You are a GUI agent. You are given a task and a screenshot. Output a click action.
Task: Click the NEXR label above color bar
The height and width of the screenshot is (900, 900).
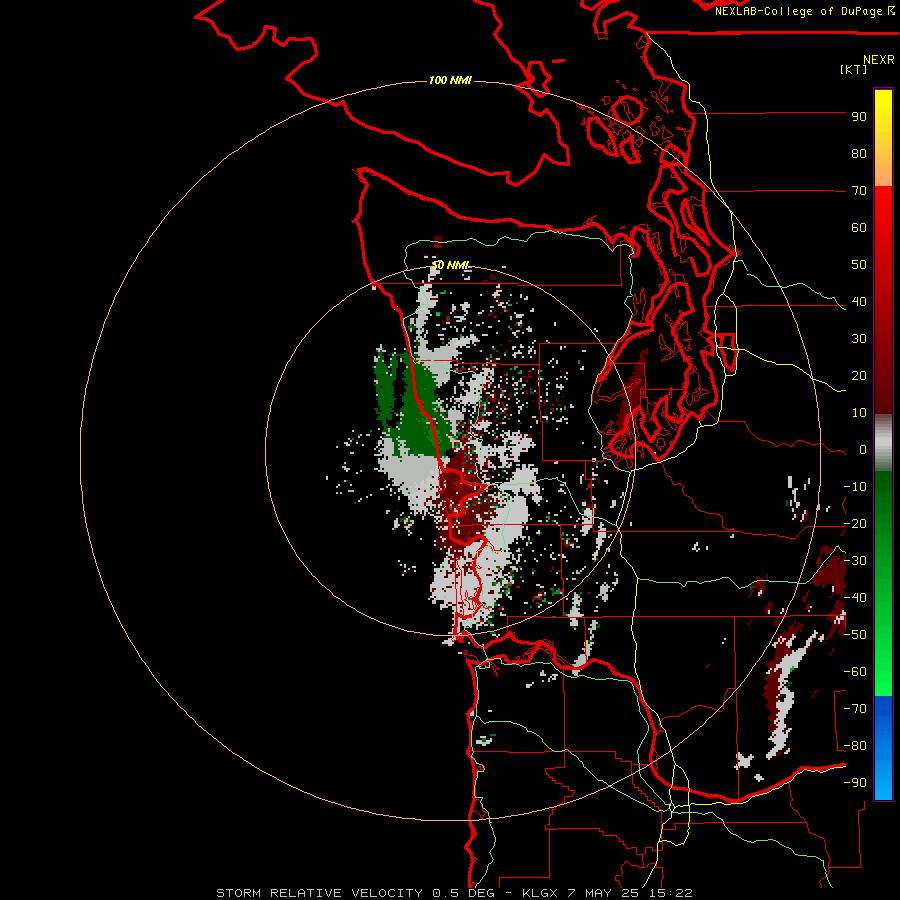pos(879,60)
